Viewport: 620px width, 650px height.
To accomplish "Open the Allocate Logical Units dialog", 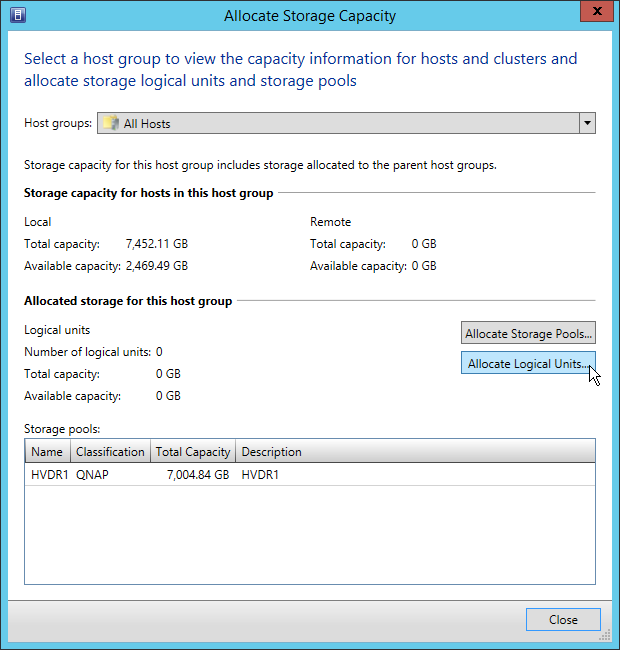I will (528, 364).
